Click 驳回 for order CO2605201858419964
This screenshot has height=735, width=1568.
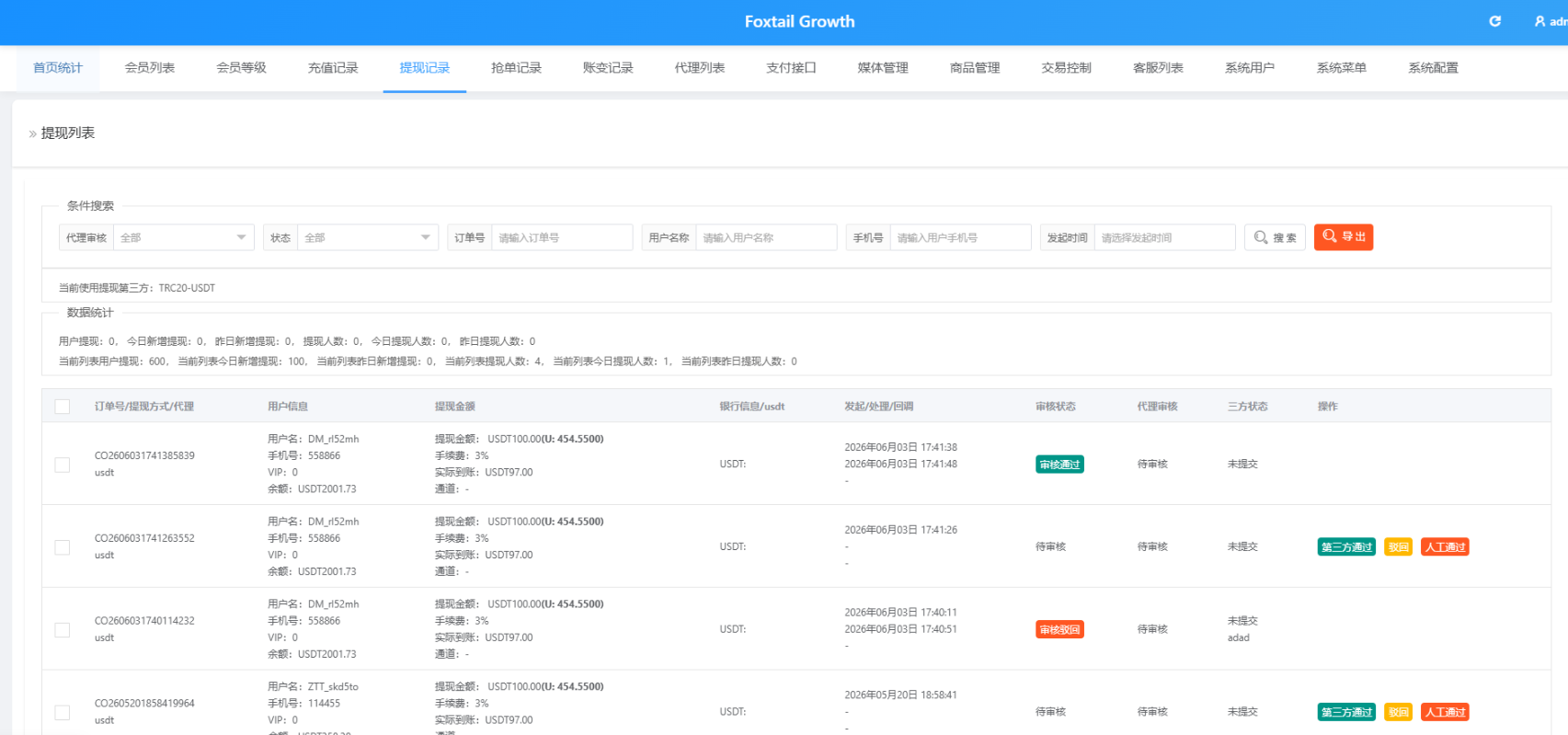pos(1399,712)
